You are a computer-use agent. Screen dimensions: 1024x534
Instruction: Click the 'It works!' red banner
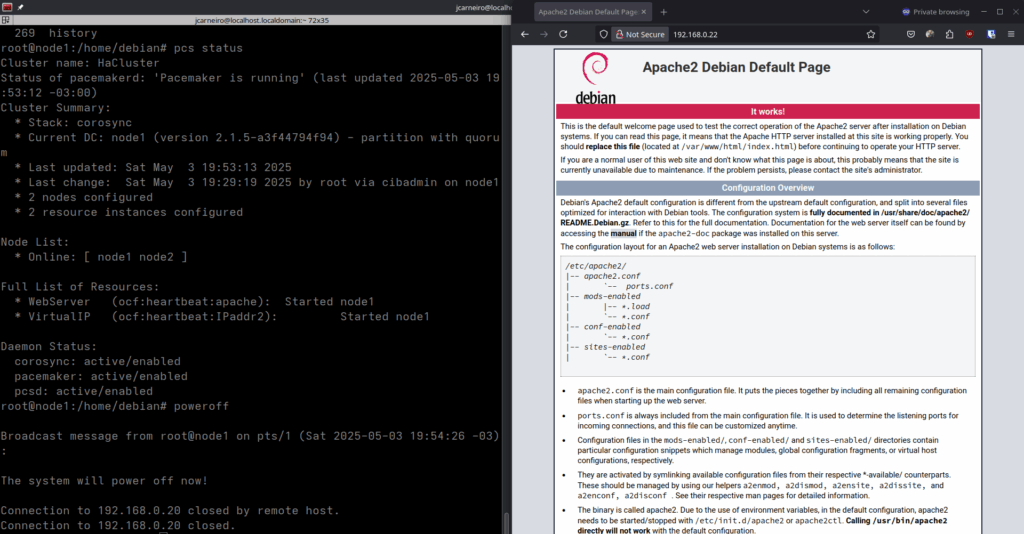[767, 112]
